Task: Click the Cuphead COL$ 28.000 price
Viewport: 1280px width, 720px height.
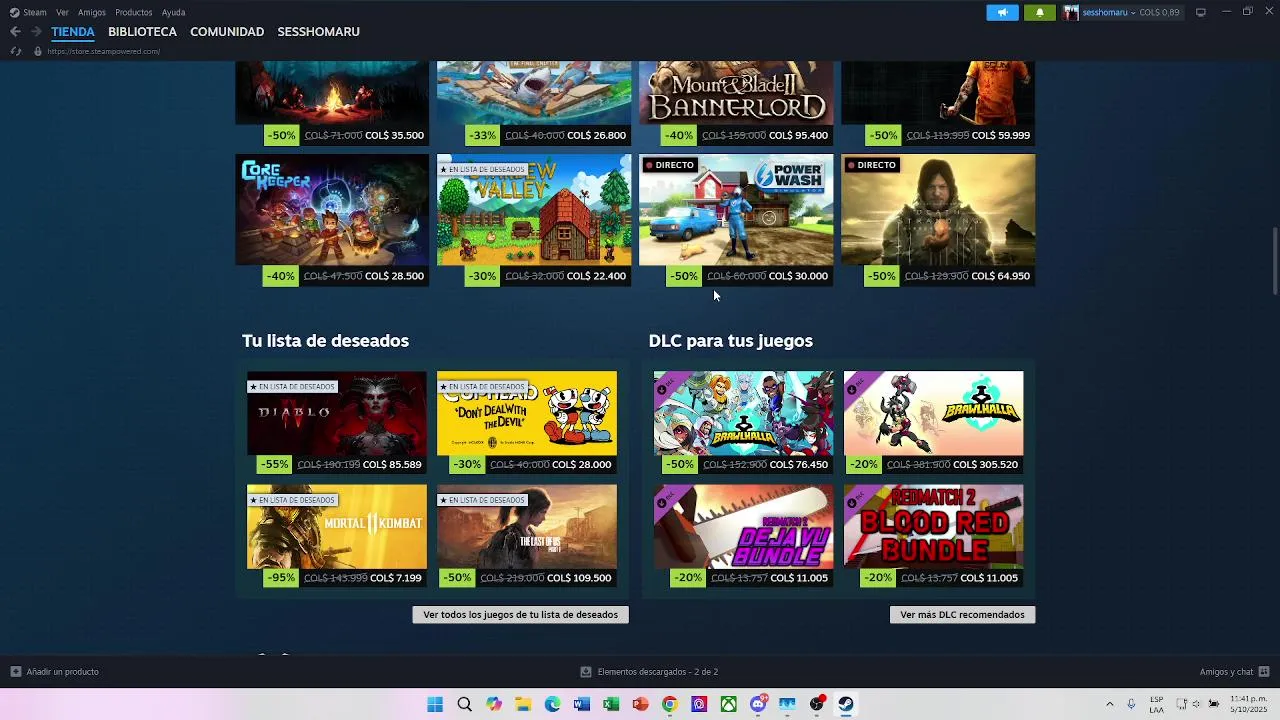Action: pos(582,464)
